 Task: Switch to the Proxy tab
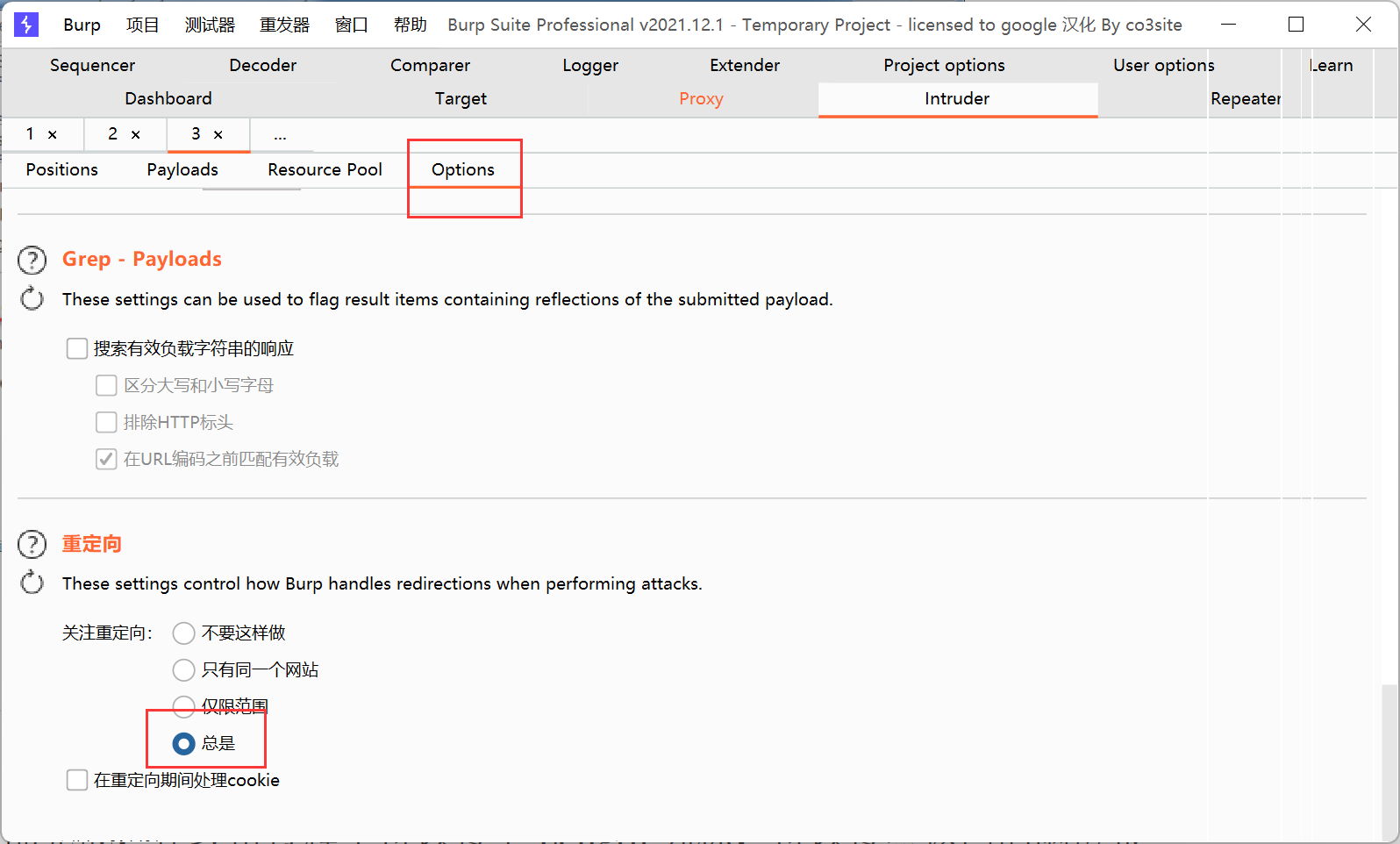(x=701, y=98)
